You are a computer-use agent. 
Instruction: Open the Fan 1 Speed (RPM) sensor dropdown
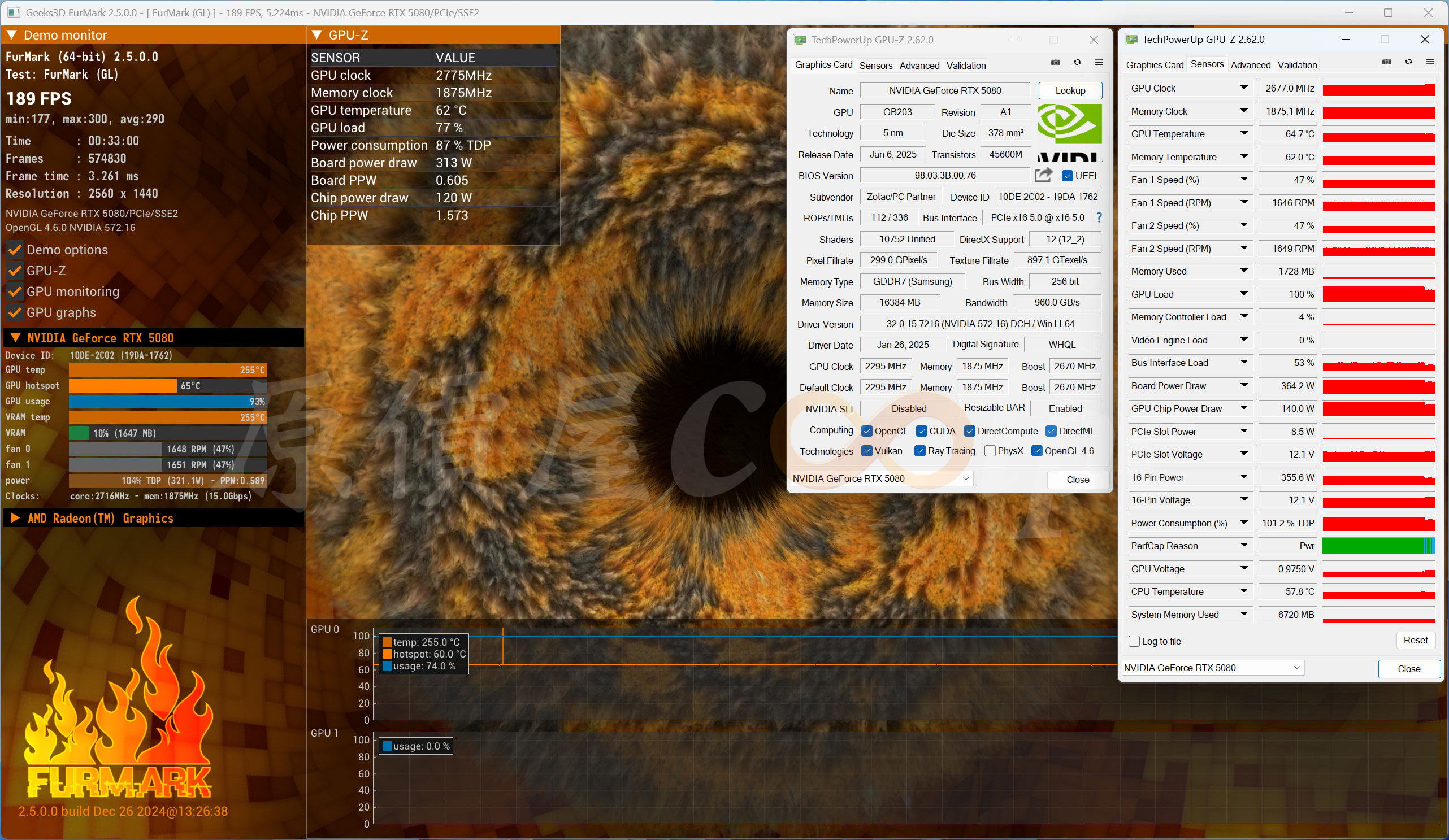(x=1244, y=203)
